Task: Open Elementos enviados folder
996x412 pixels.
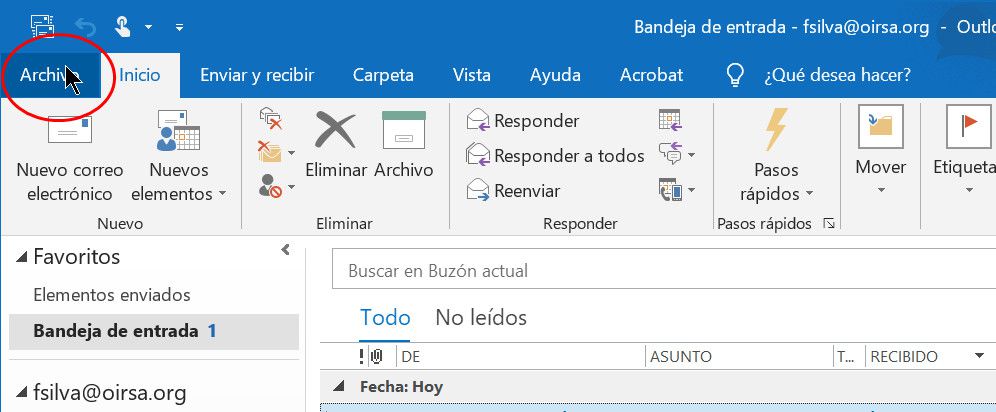Action: (112, 295)
